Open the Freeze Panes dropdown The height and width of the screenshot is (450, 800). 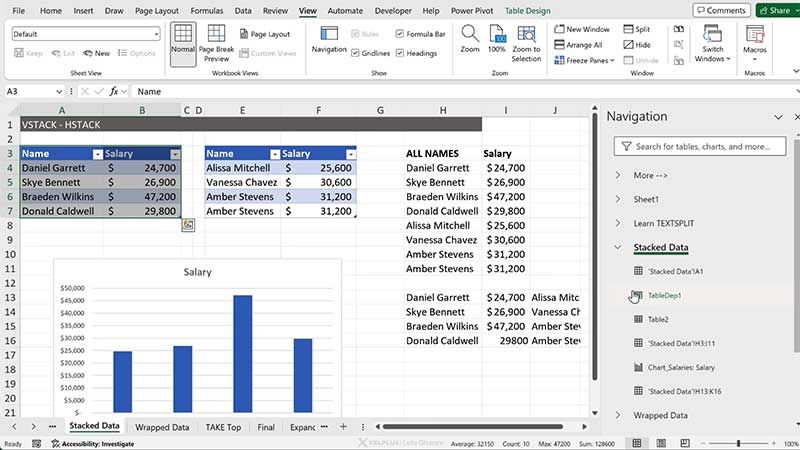584,60
